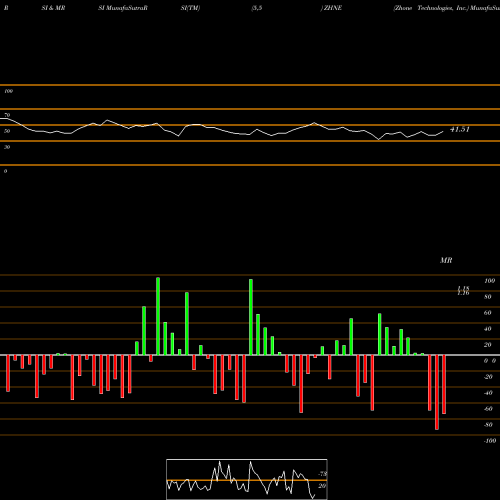Click the 60 label on the MR axis
Screen dimensions: 500x500
click(488, 313)
